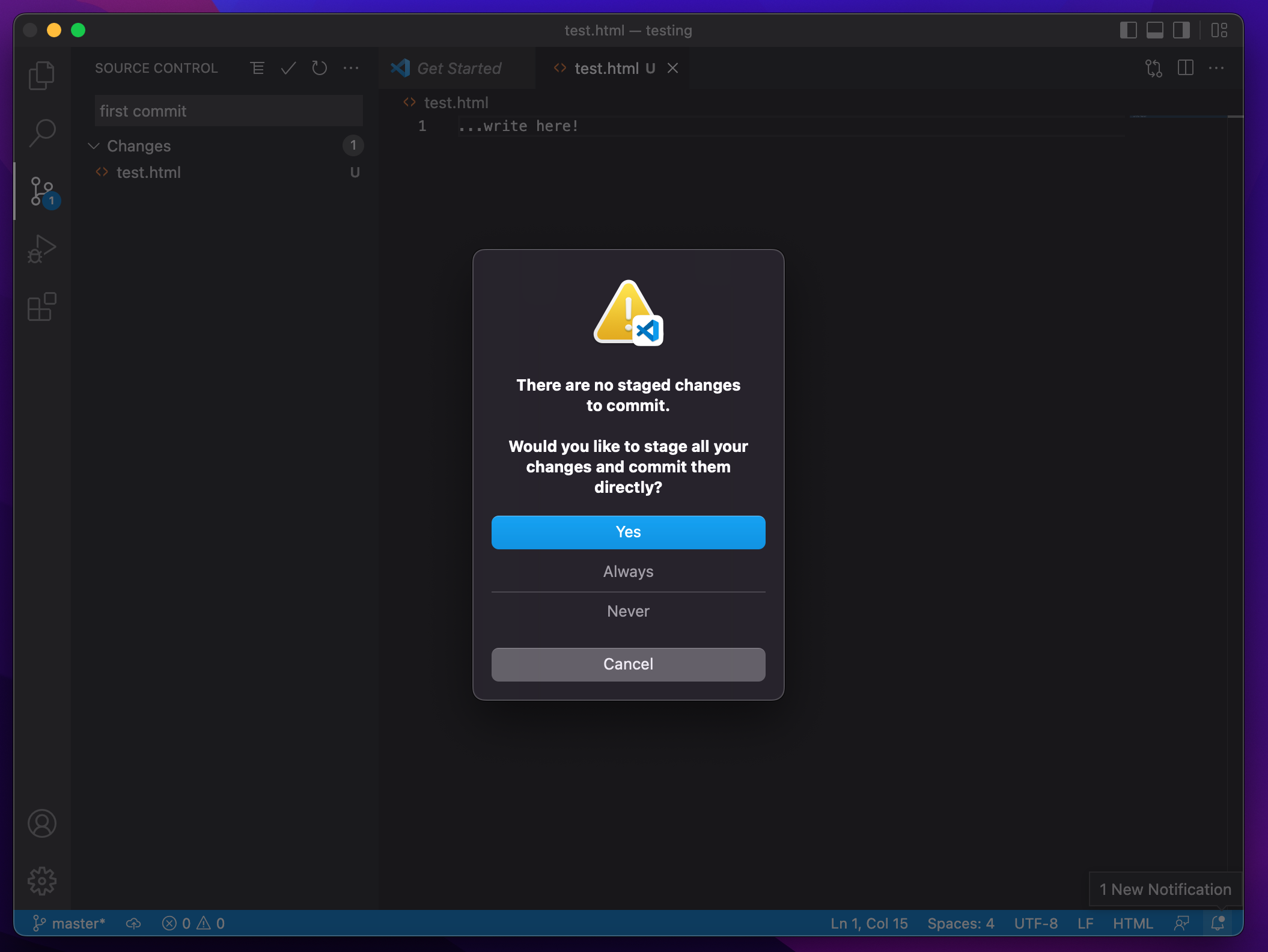Image resolution: width=1268 pixels, height=952 pixels.
Task: Toggle primary side bar layout button
Action: (1128, 30)
